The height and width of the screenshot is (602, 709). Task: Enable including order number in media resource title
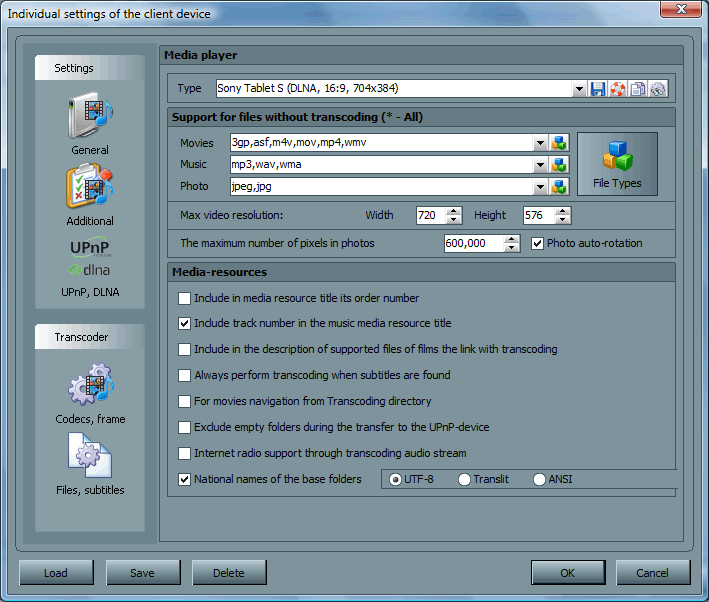[184, 299]
